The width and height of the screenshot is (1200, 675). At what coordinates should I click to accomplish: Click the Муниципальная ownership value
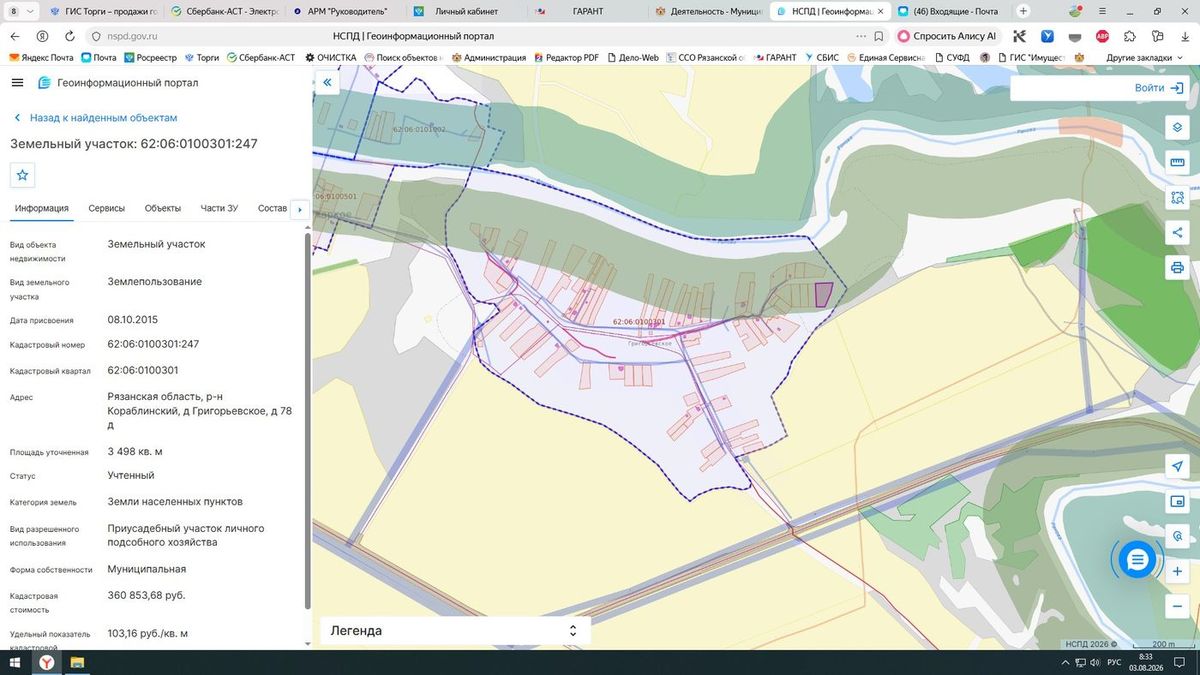(x=147, y=569)
